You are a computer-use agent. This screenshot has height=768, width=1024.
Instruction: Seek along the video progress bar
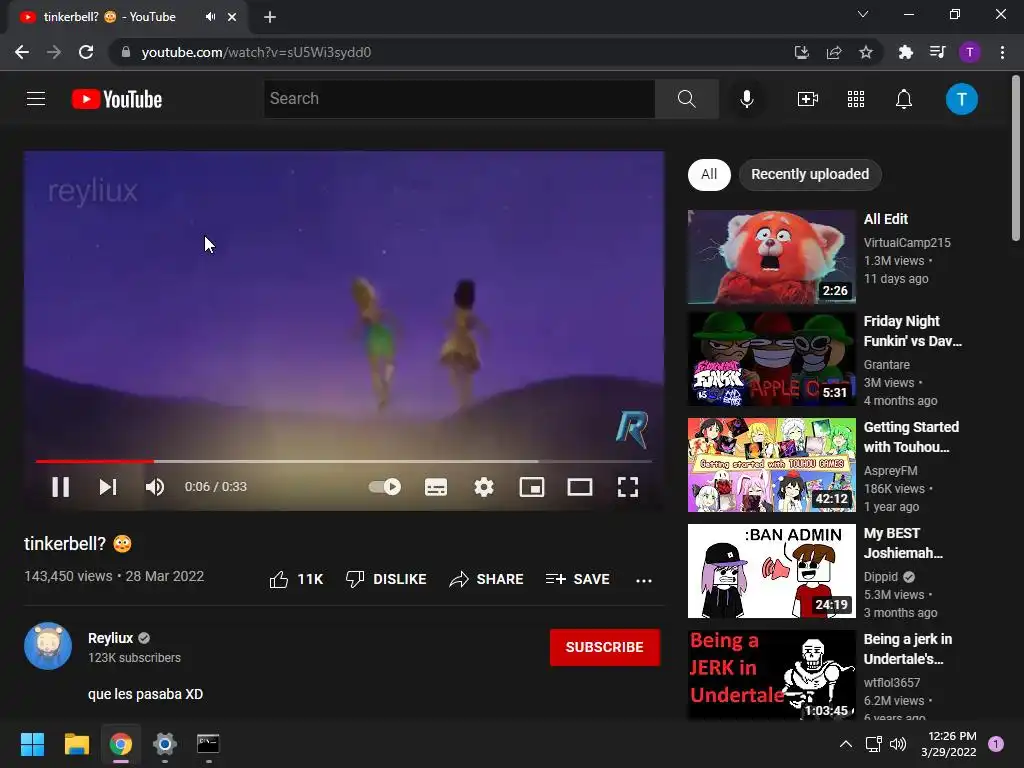[344, 461]
